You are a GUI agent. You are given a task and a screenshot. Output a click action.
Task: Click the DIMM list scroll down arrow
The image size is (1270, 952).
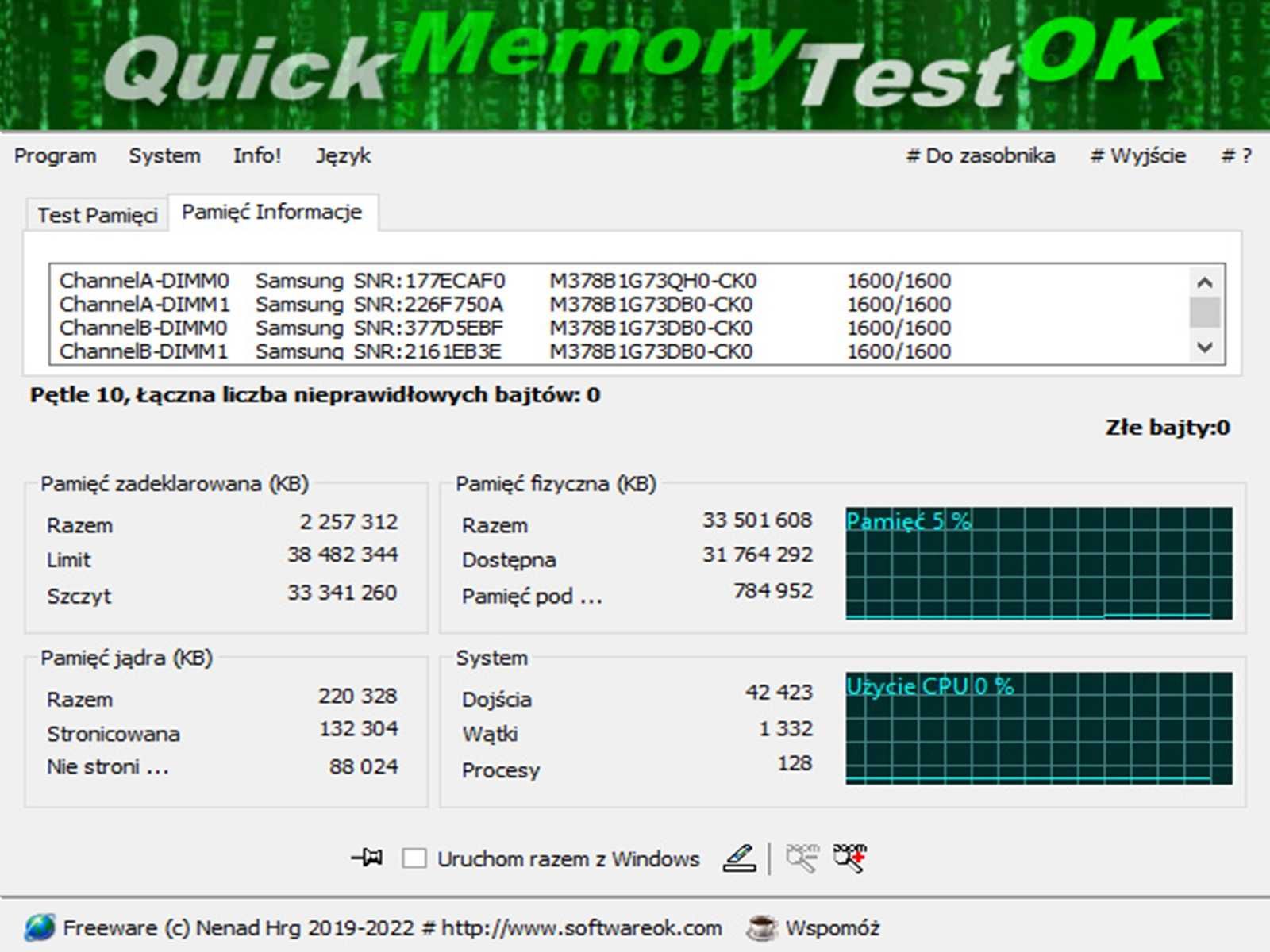(1205, 347)
